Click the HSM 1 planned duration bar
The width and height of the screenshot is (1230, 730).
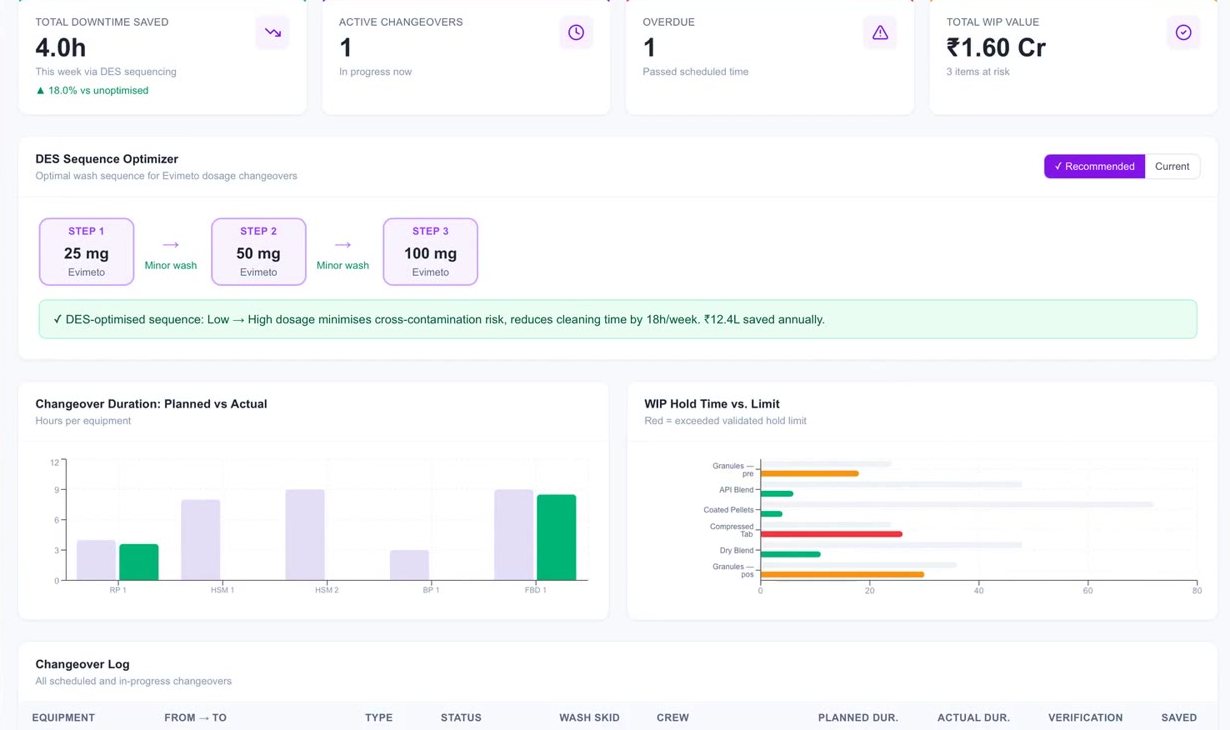[200, 540]
